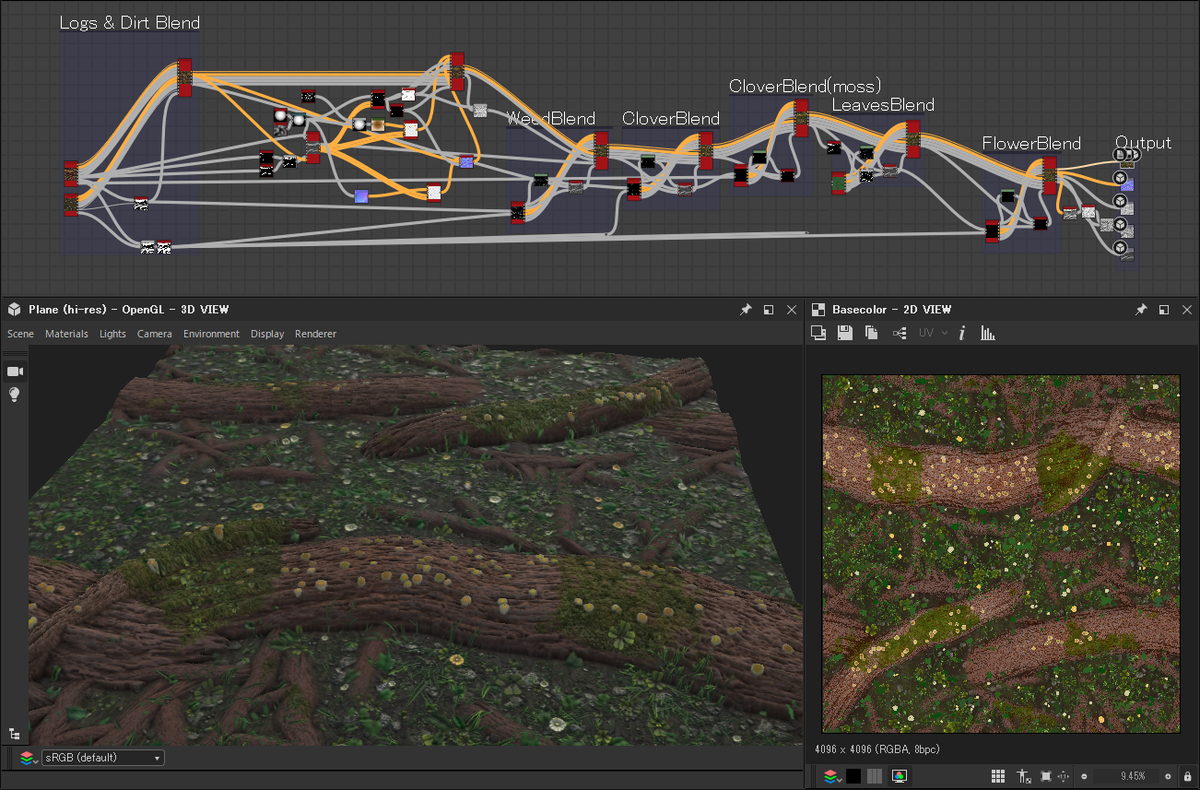
Task: Toggle the tiling grid icon in 2D view
Action: [998, 776]
